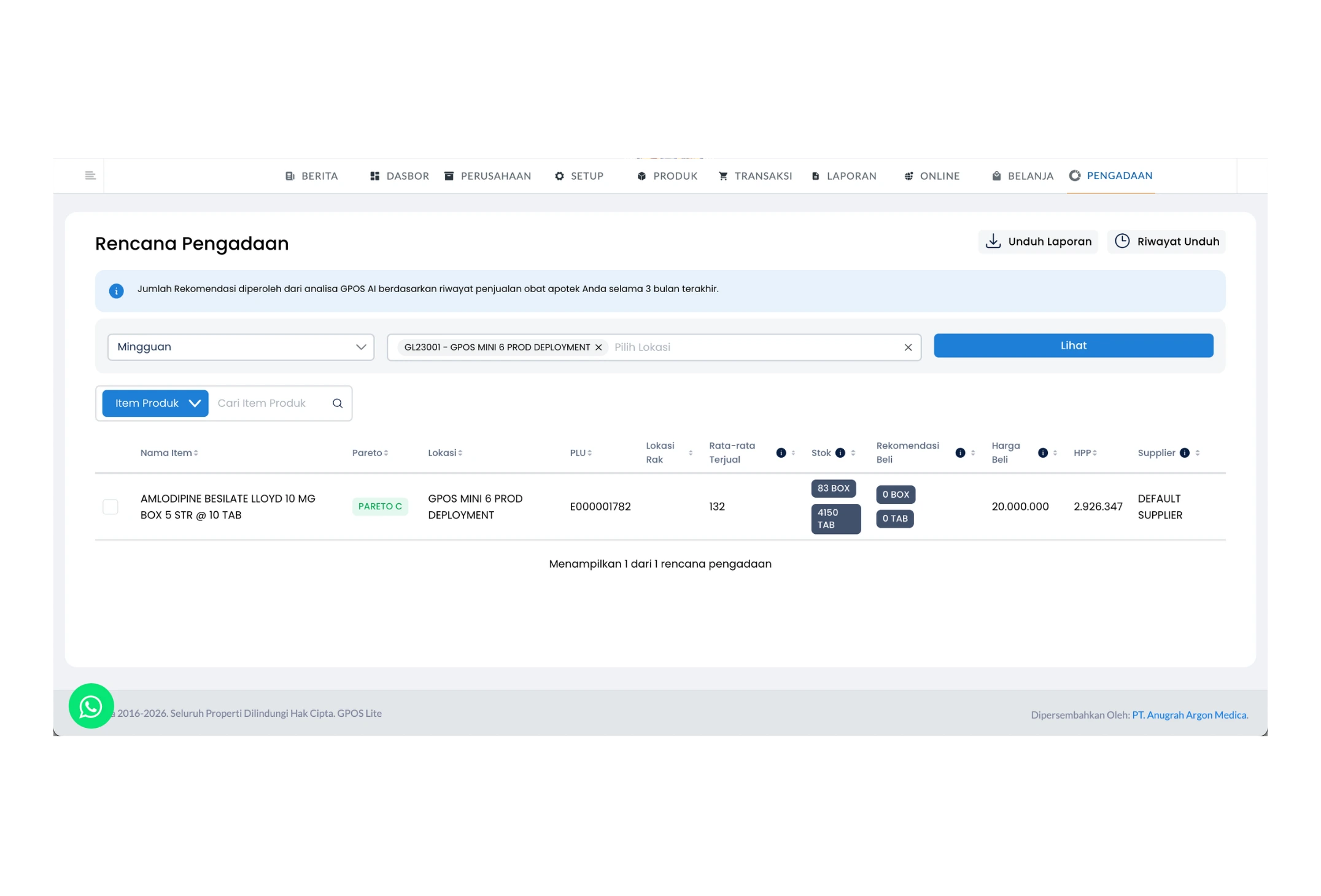Image resolution: width=1321 pixels, height=896 pixels.
Task: Show info for Rata-rata Terjual
Action: (x=781, y=453)
